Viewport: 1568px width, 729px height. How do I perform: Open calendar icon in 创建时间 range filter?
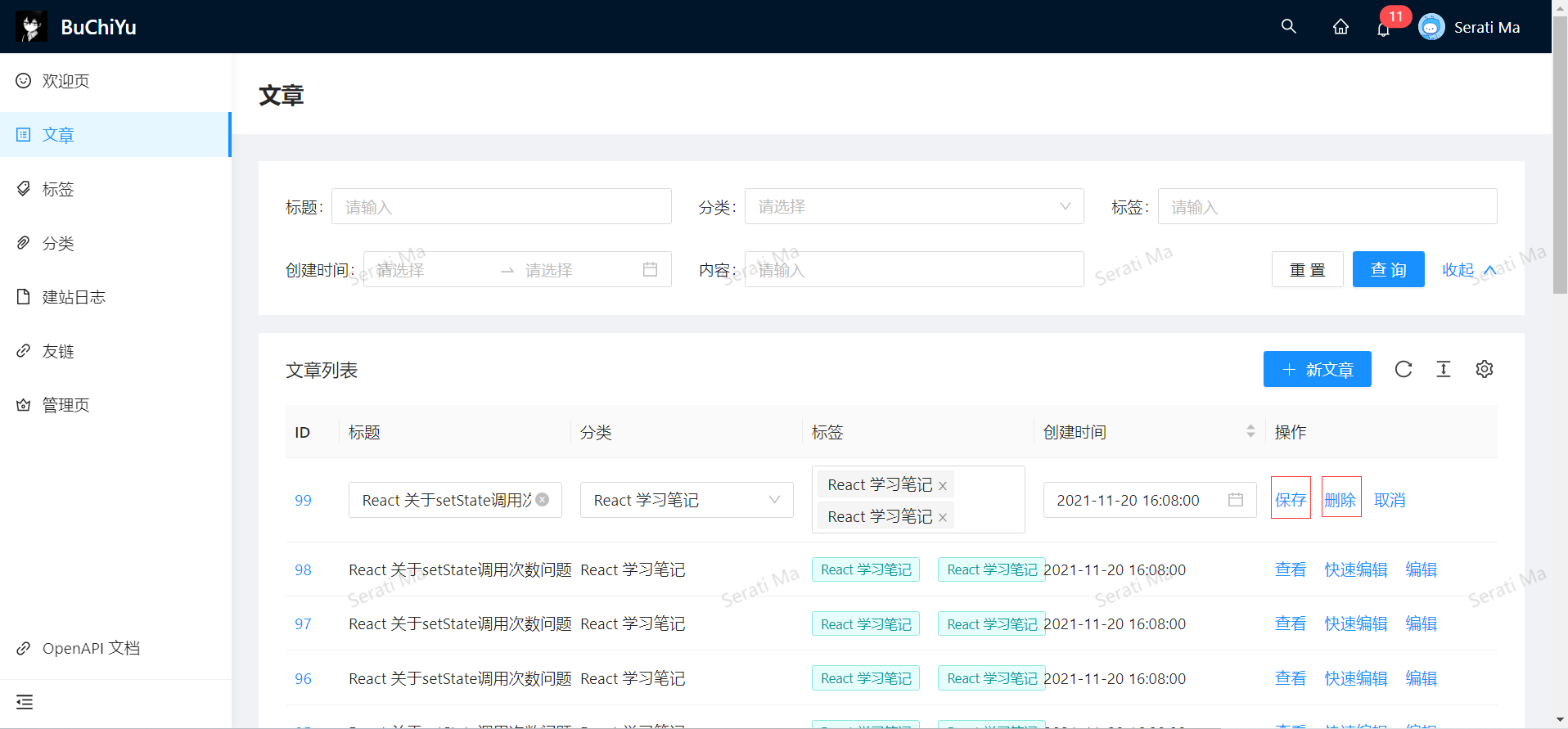click(651, 269)
